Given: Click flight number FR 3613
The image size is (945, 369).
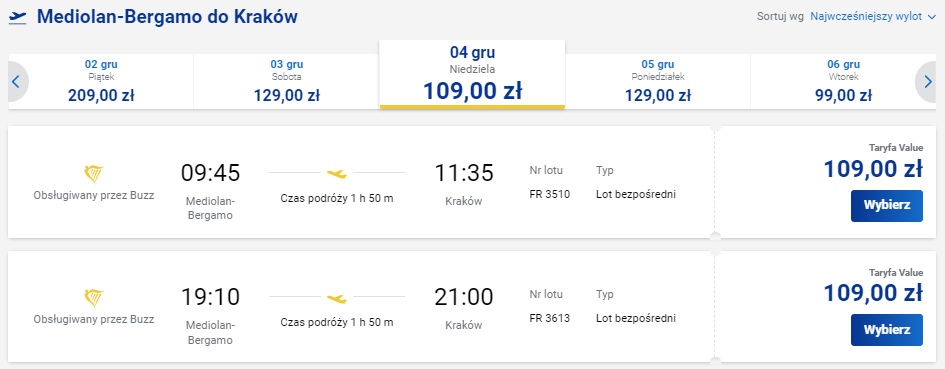Looking at the screenshot, I should (549, 318).
